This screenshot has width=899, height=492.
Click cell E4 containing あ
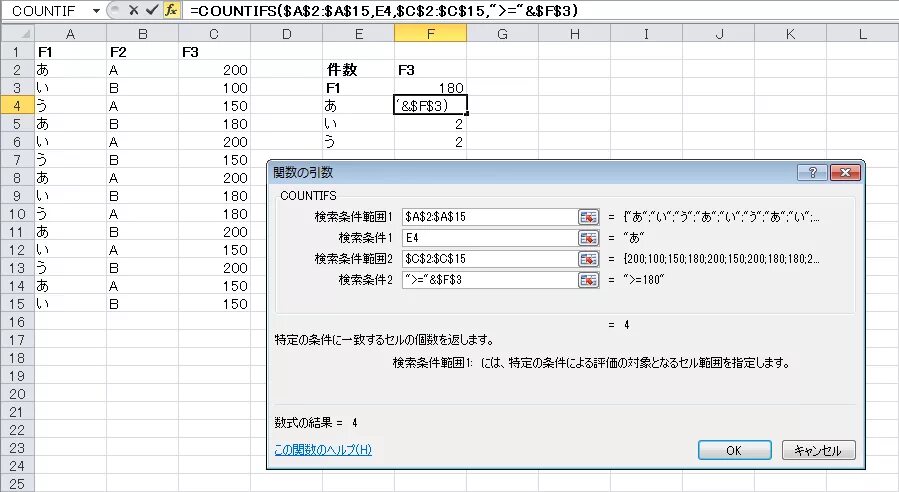pos(358,106)
